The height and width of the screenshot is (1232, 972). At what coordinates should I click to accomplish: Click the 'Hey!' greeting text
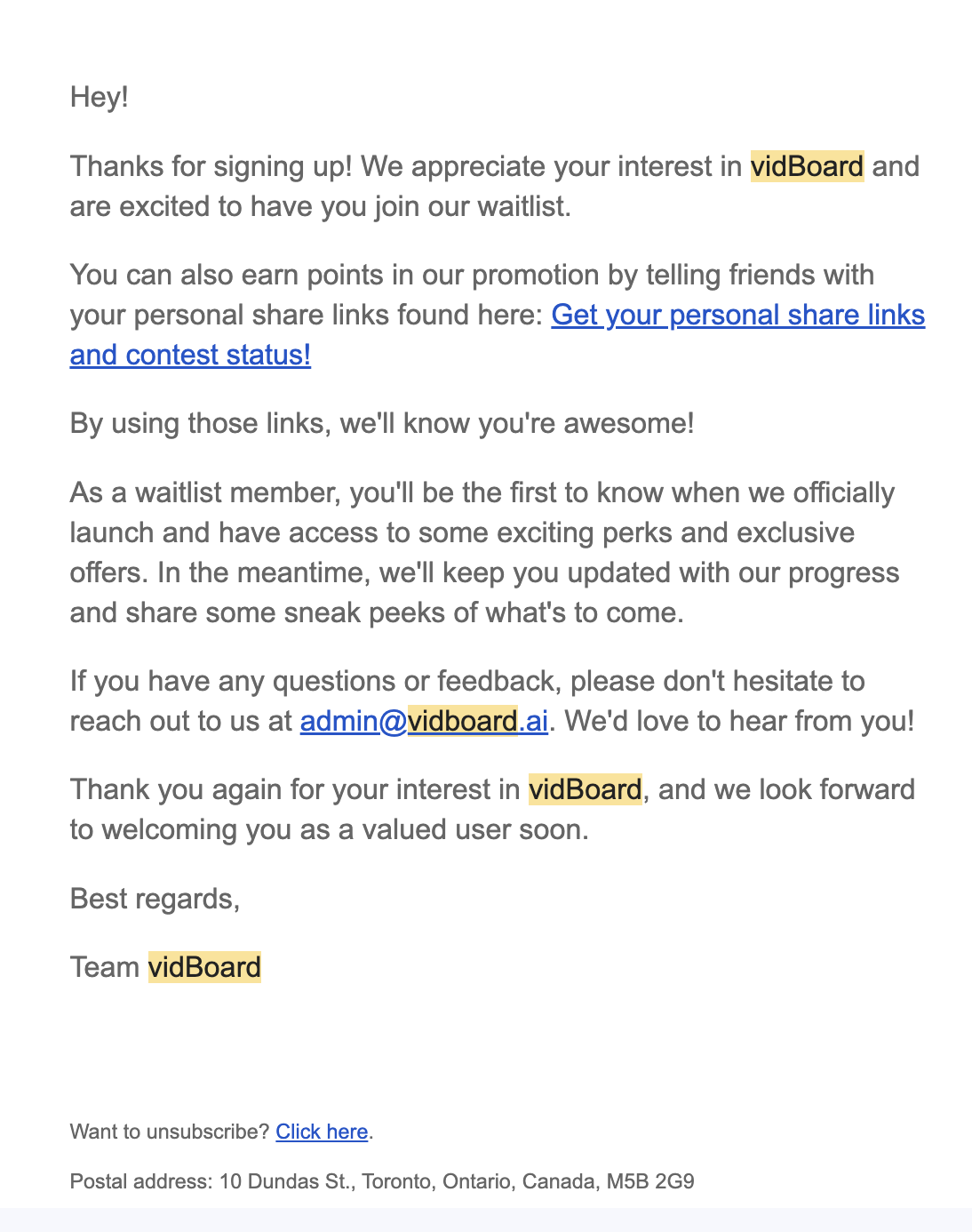pyautogui.click(x=100, y=97)
